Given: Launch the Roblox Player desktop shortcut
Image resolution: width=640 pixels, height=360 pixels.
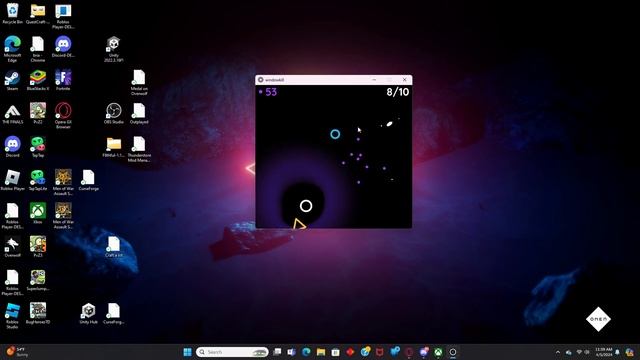Looking at the screenshot, I should (12, 180).
